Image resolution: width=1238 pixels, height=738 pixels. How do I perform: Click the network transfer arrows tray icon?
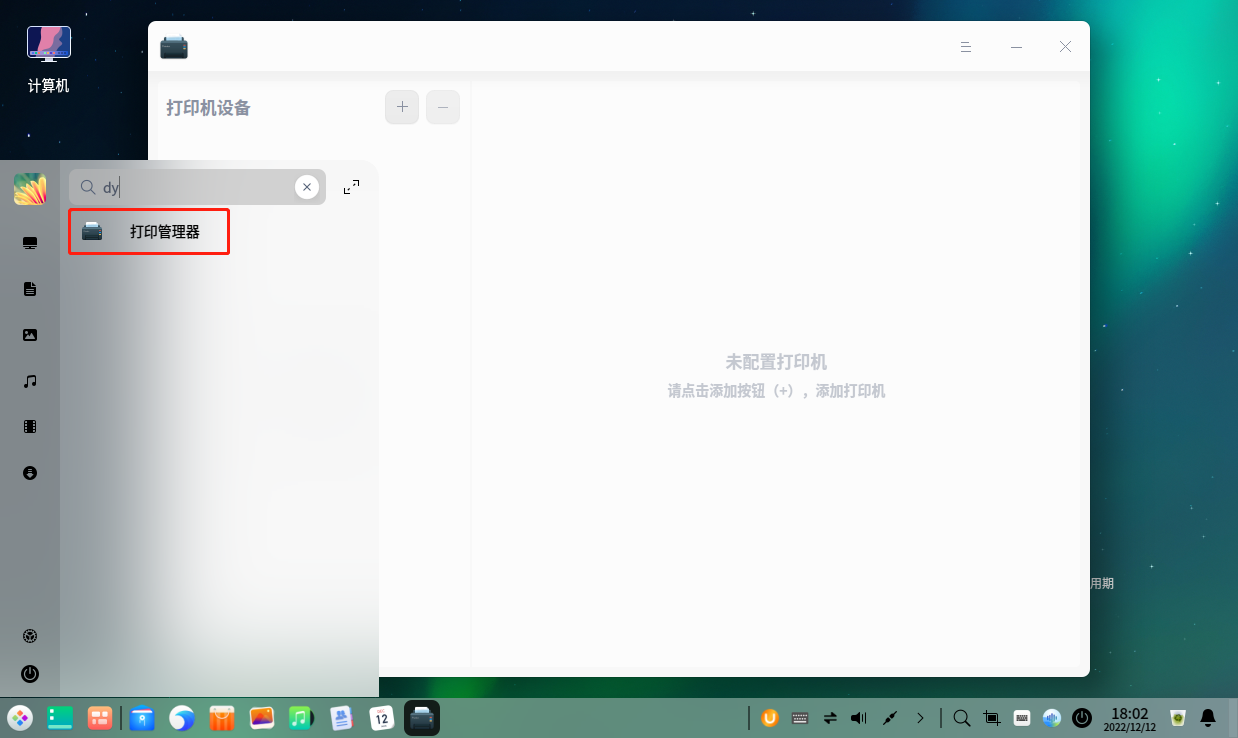tap(830, 717)
